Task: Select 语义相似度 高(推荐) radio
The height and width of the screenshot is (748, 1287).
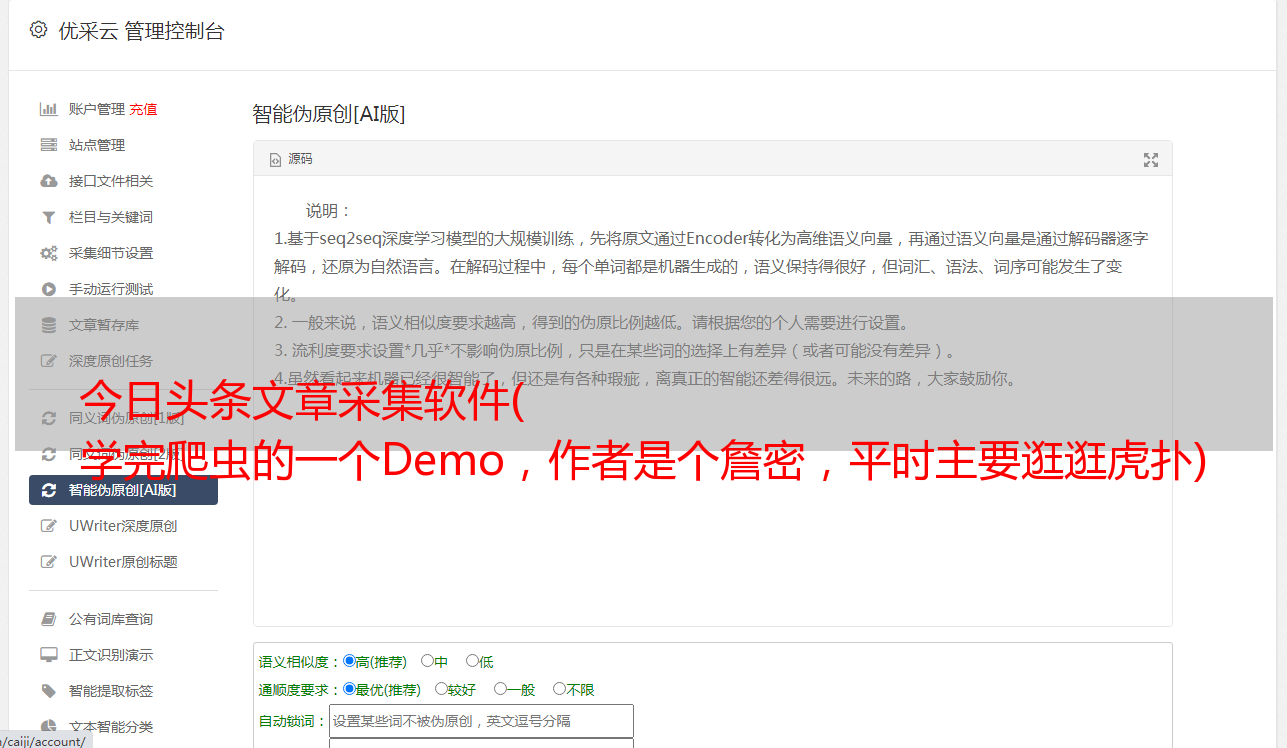Action: (x=349, y=661)
